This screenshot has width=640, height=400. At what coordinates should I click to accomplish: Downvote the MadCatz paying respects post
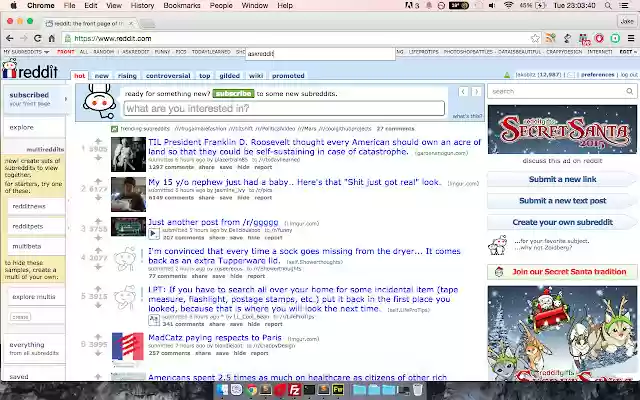[x=98, y=353]
